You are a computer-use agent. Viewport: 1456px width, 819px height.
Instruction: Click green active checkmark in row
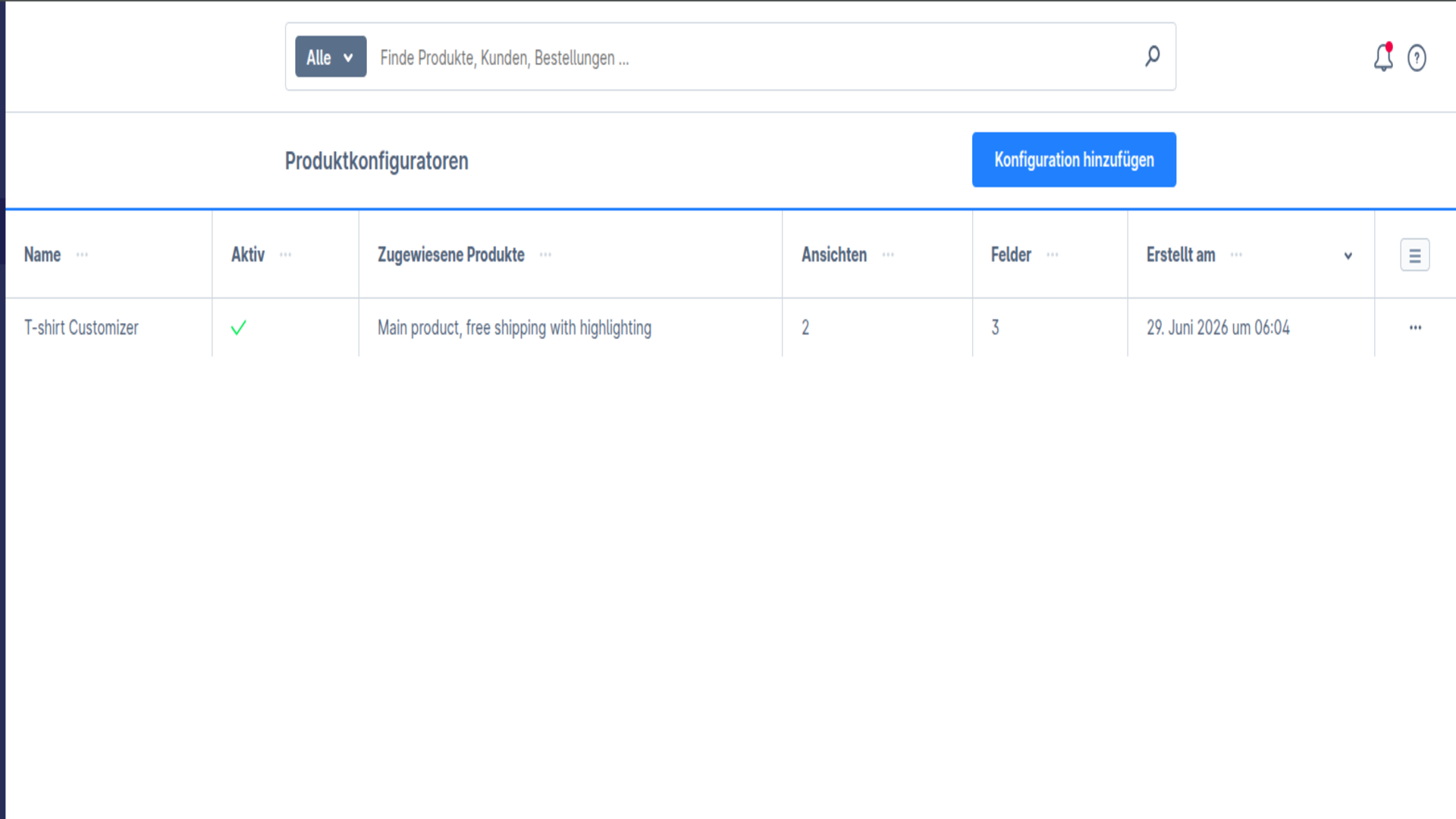tap(238, 328)
